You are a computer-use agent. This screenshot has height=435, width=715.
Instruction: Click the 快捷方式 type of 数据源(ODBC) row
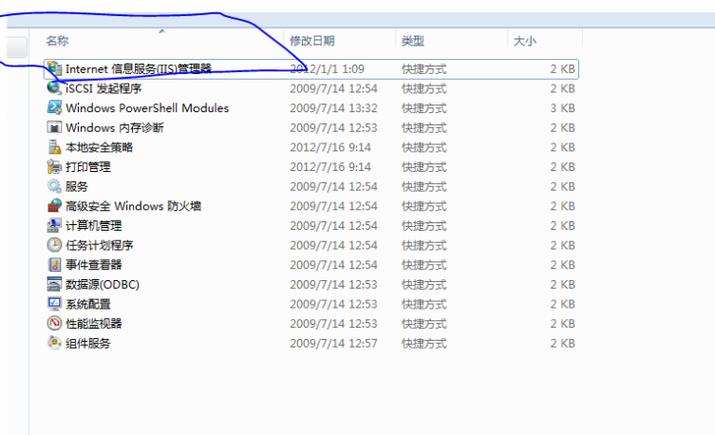(424, 285)
